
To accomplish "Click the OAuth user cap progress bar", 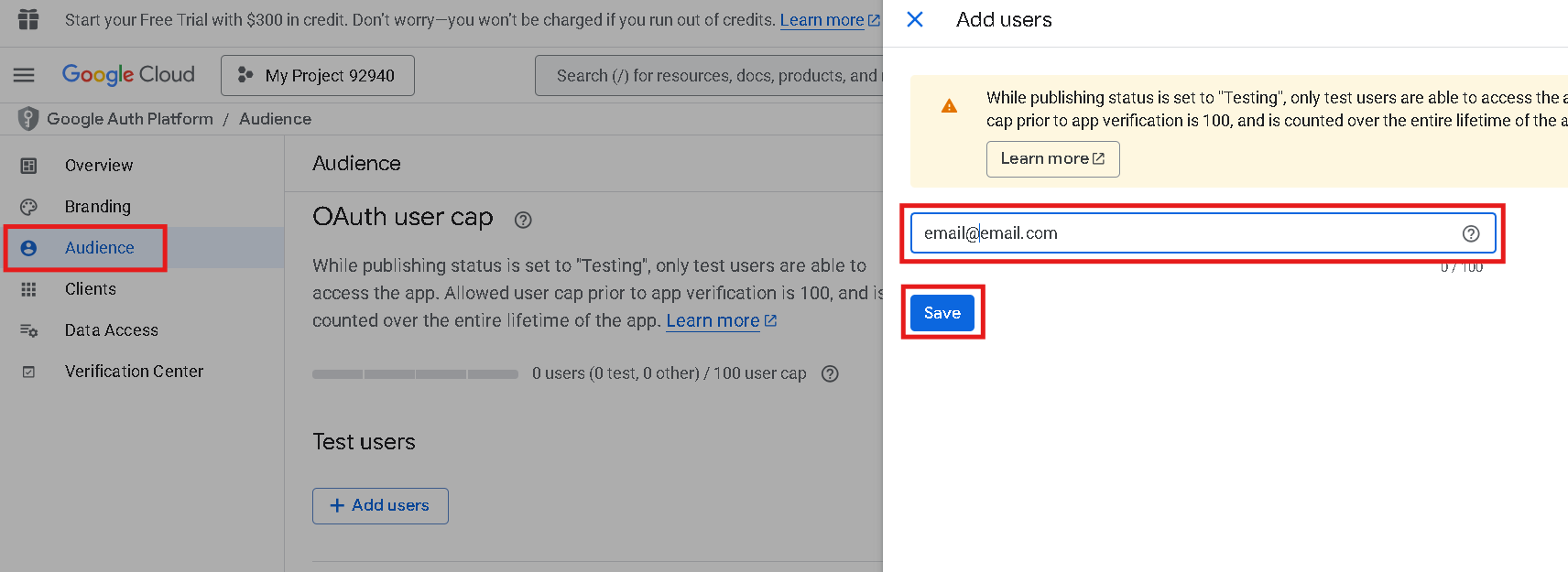I will pos(415,373).
